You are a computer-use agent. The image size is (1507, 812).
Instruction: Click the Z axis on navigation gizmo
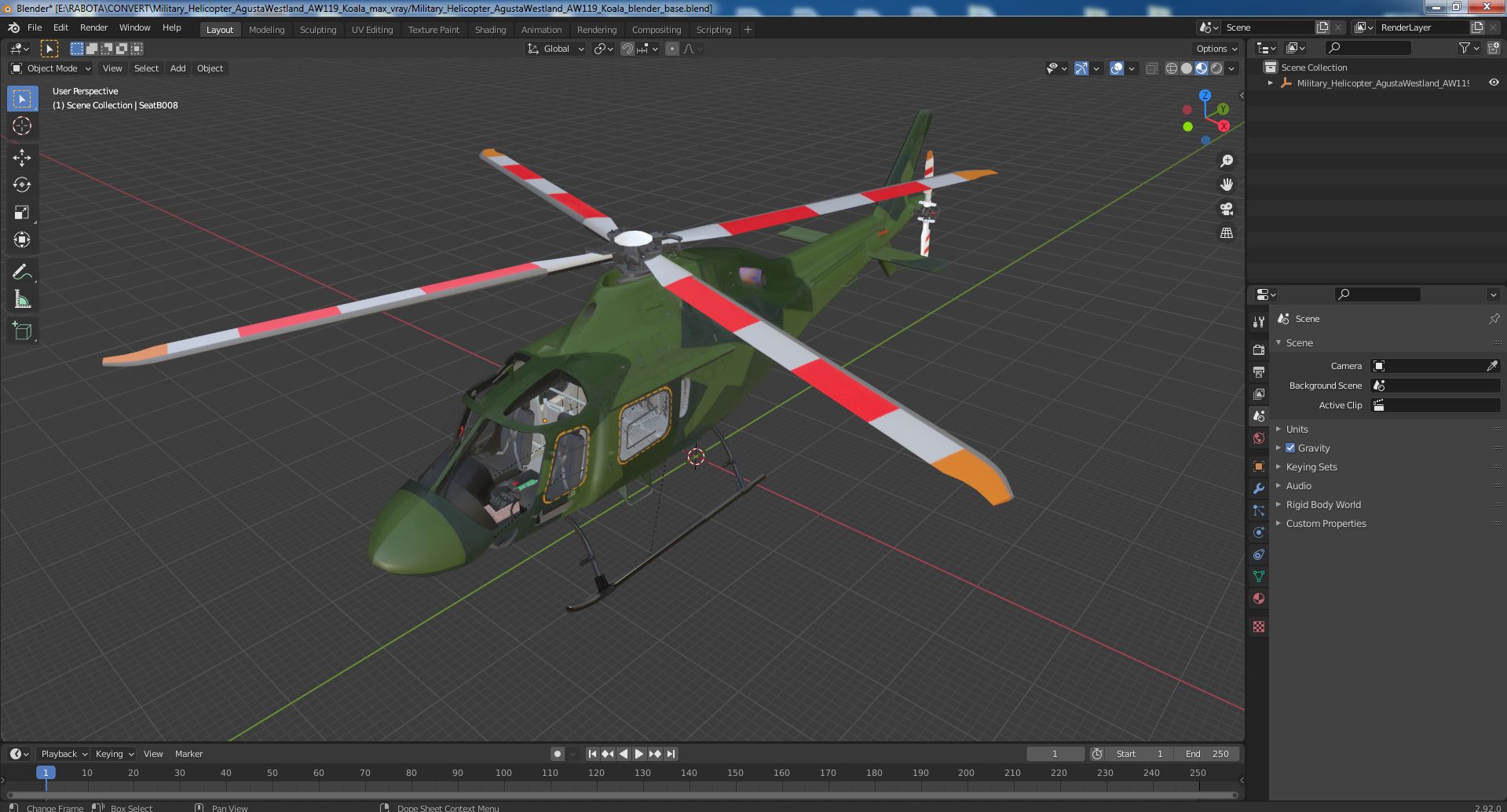(x=1205, y=95)
